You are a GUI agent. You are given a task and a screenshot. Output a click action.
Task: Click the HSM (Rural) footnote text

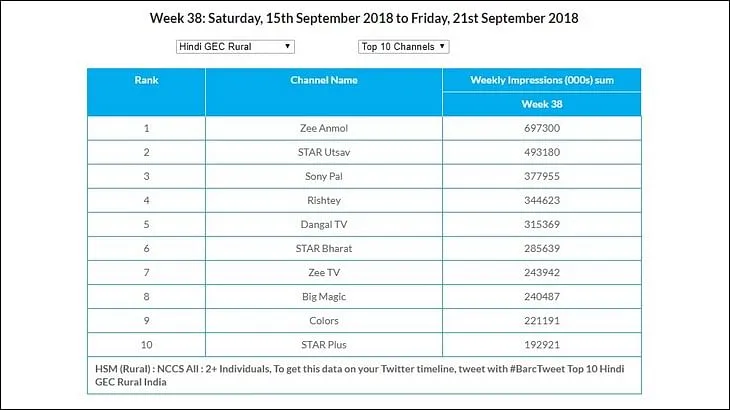click(359, 375)
